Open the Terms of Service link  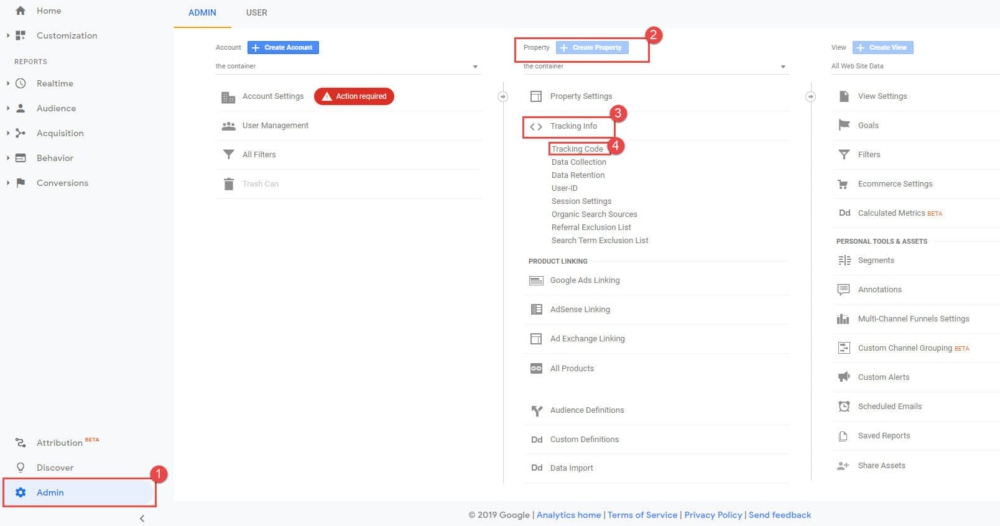(642, 515)
